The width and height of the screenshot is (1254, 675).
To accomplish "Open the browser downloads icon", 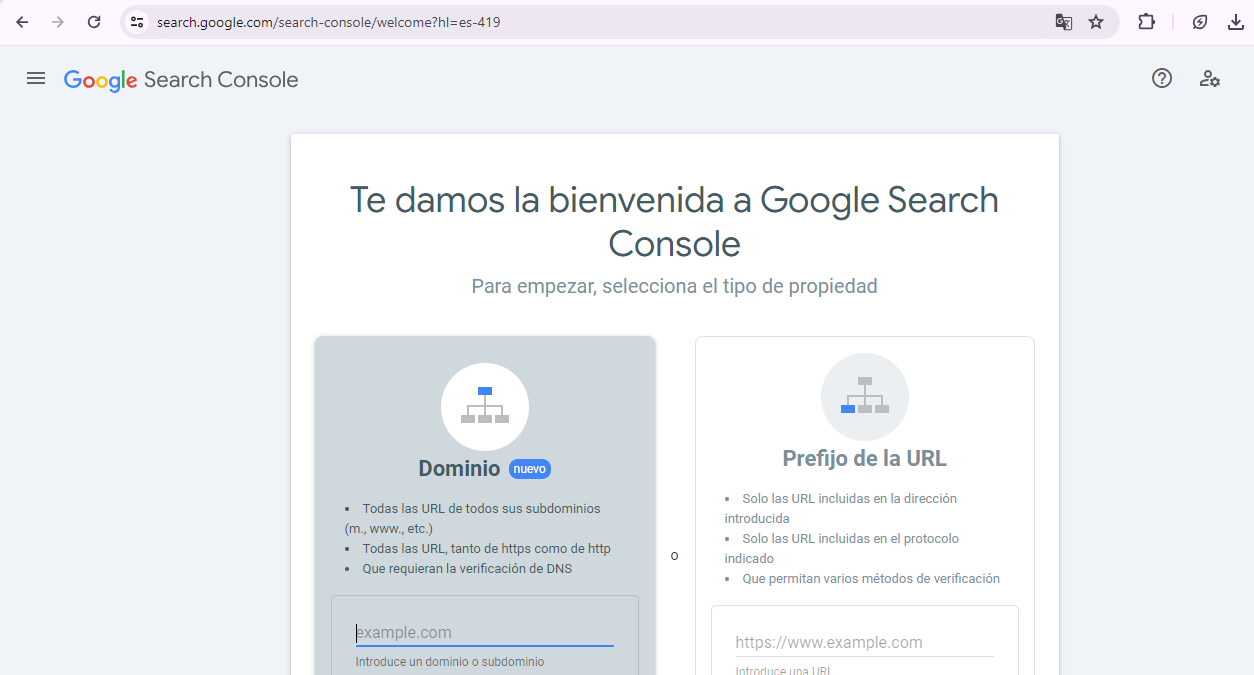I will click(x=1236, y=22).
